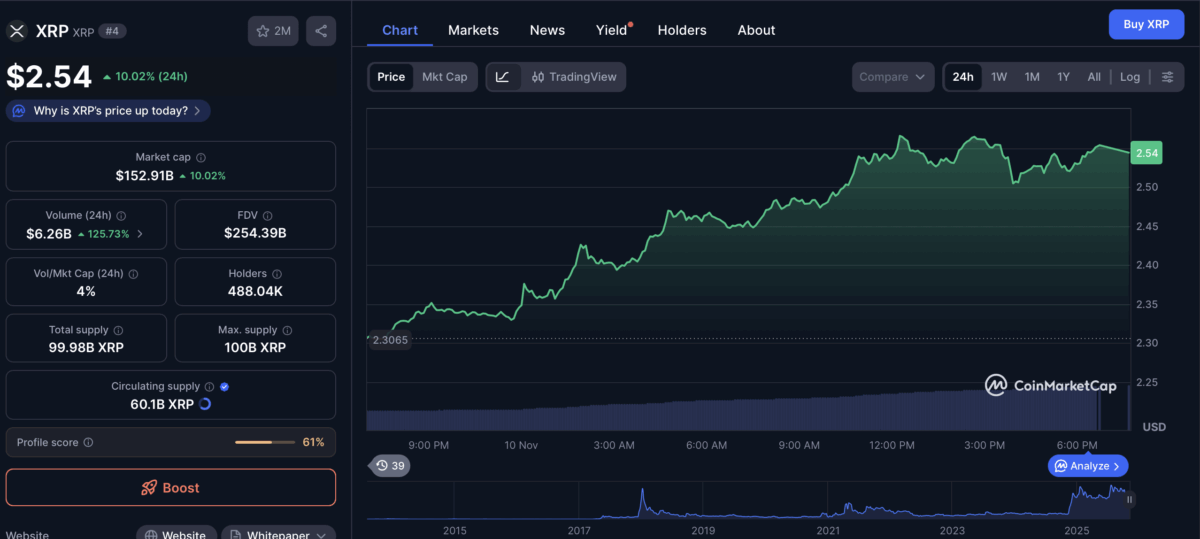Click the Circulating supply info icon
1200x539 pixels.
tap(209, 387)
